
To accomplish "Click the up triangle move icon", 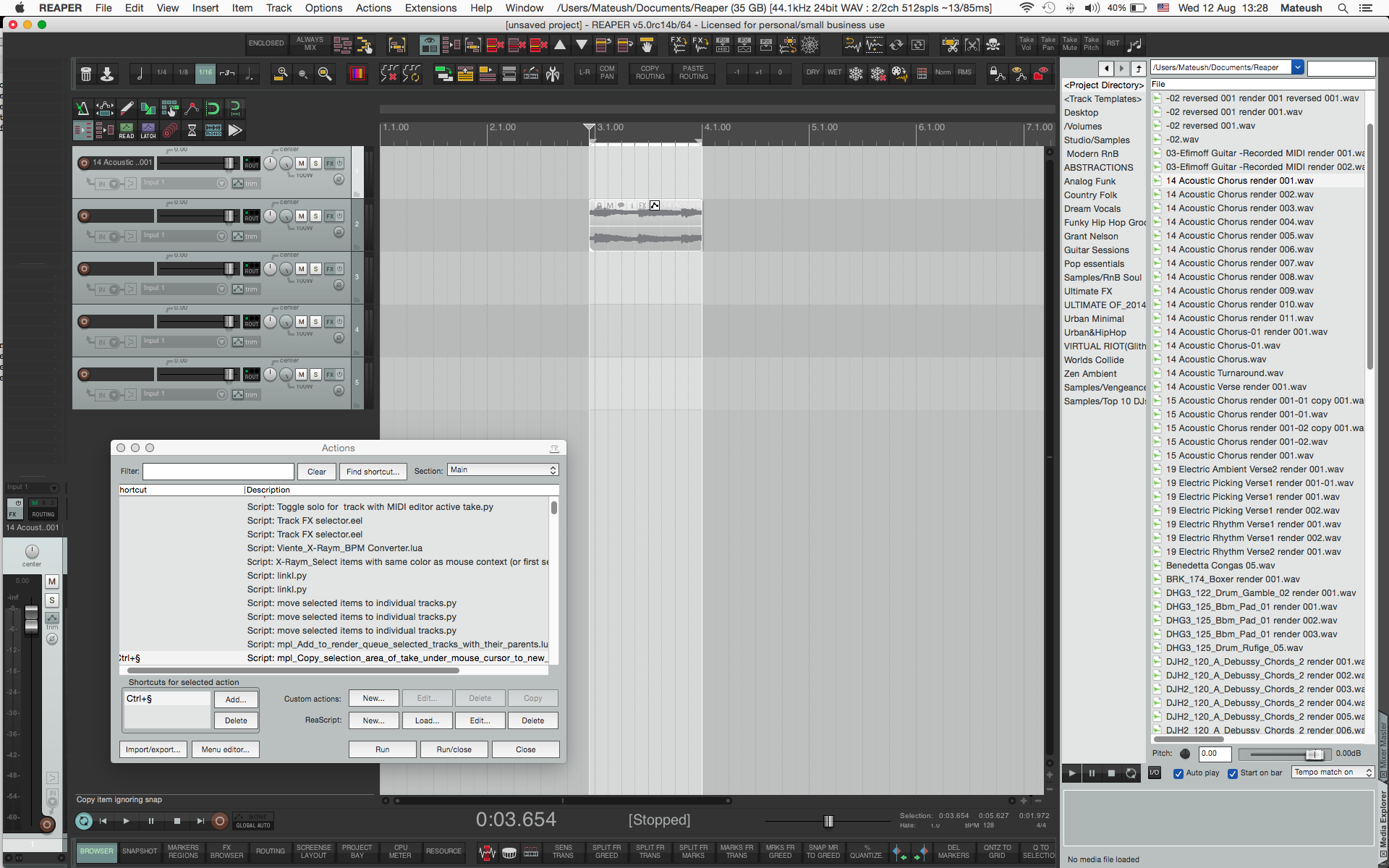I will tap(560, 45).
